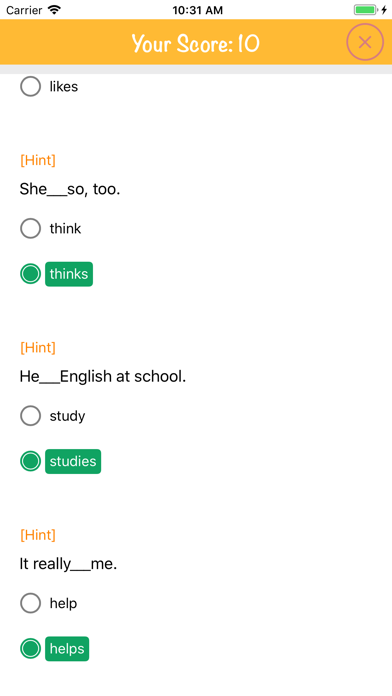Screen dimensions: 392x696
Task: Tap the 10:31 AM clock
Action: pyautogui.click(x=198, y=10)
